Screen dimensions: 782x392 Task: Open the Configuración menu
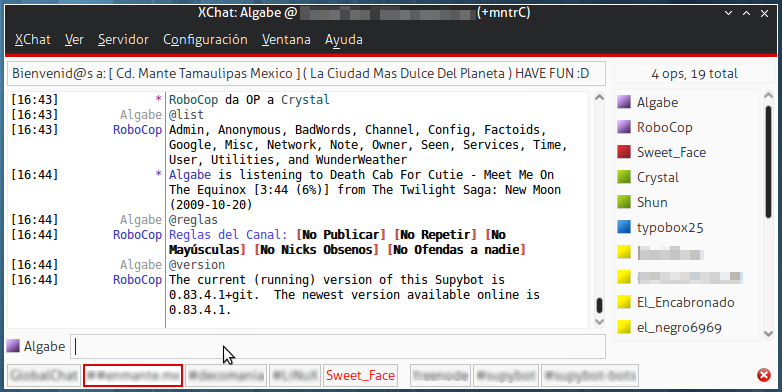point(205,39)
